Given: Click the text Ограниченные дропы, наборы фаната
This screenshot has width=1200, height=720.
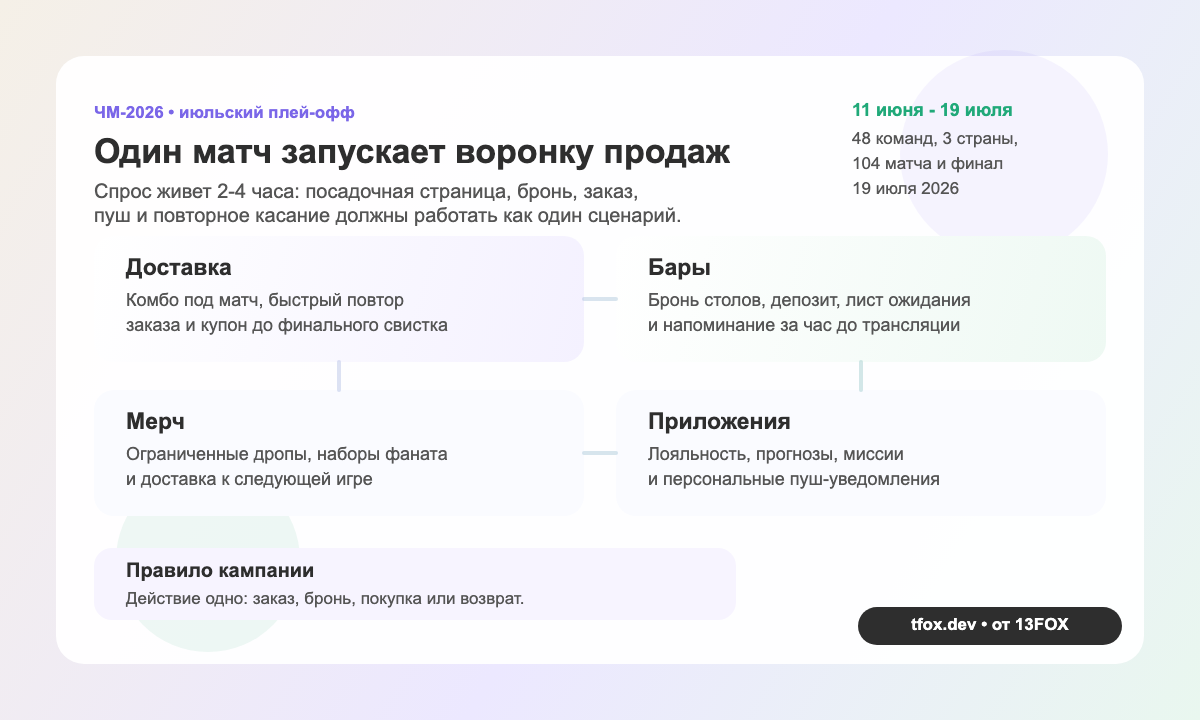Looking at the screenshot, I should pos(287,454).
